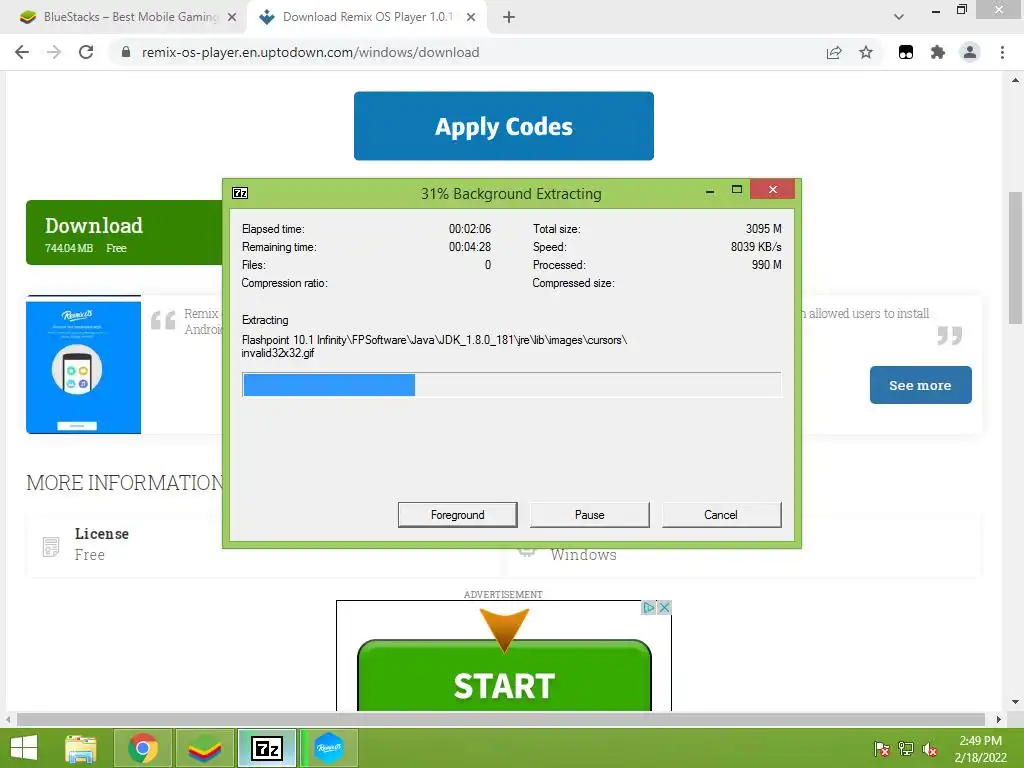Viewport: 1024px width, 768px height.
Task: Close the BlueStacks tab
Action: coord(232,17)
